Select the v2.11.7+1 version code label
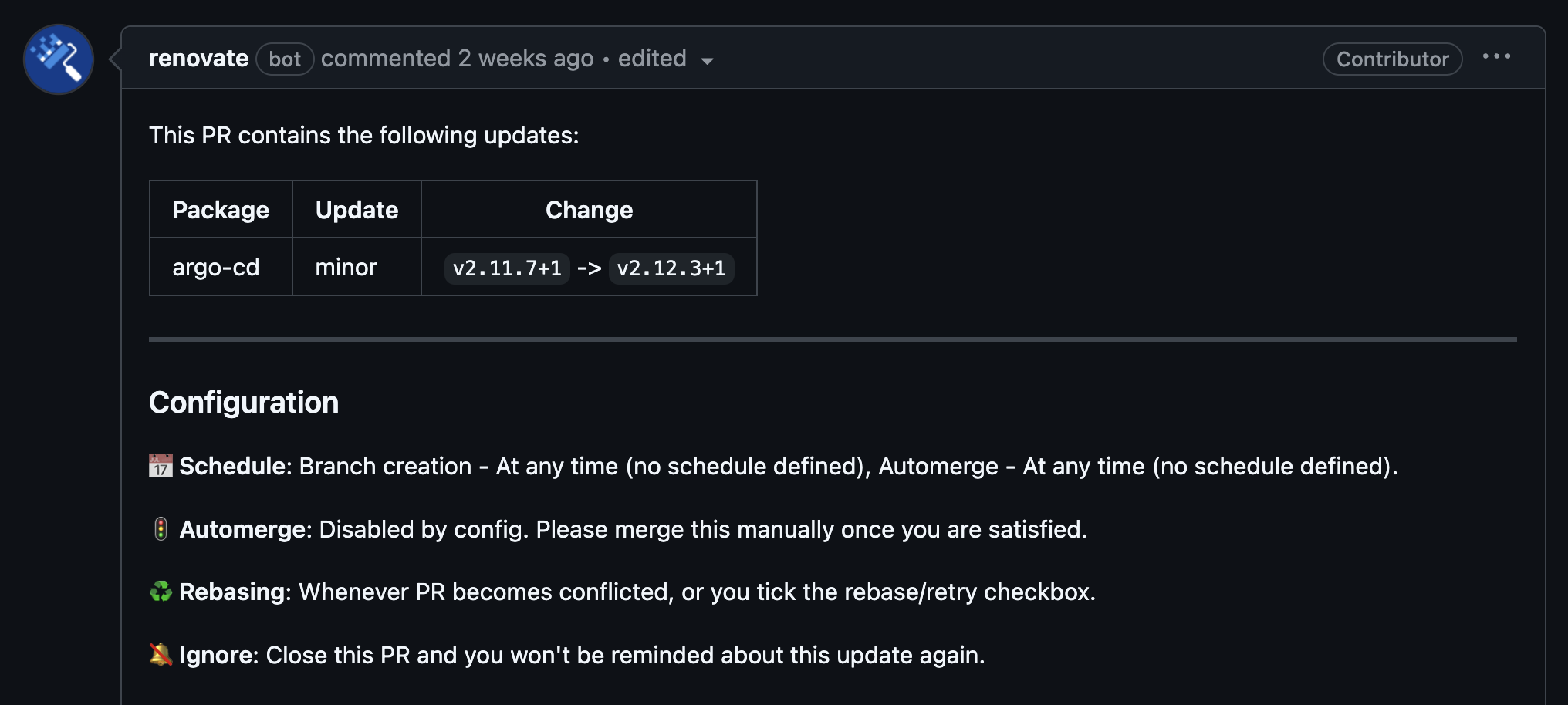The width and height of the screenshot is (1568, 705). (x=505, y=268)
